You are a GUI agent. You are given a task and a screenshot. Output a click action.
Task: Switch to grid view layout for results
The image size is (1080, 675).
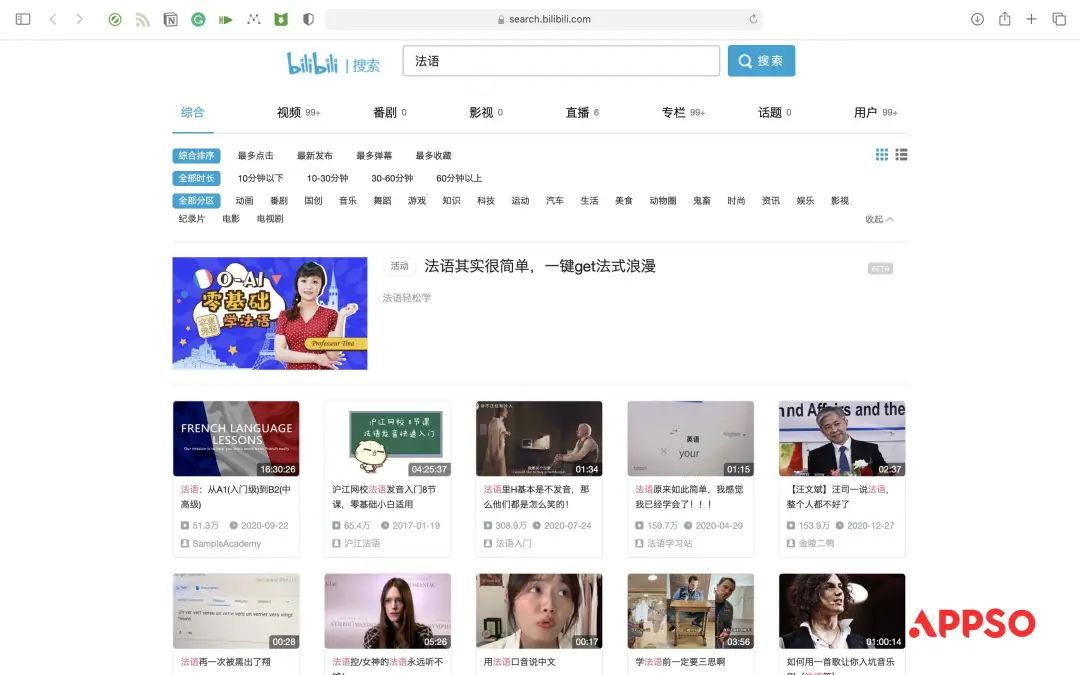pos(881,154)
